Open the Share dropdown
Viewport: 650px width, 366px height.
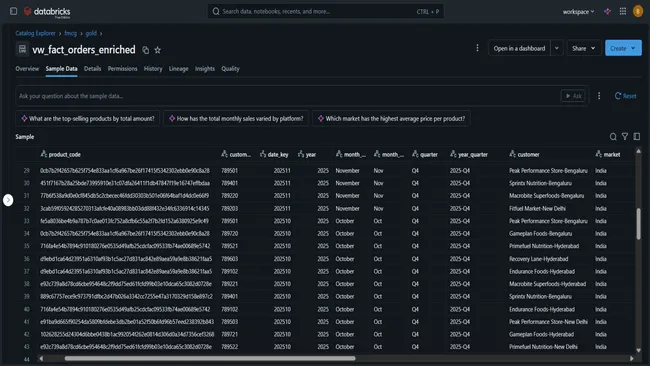584,48
